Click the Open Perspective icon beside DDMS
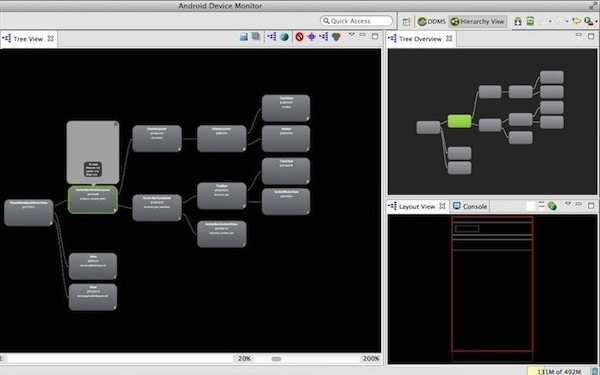The height and width of the screenshot is (375, 600). [x=406, y=22]
